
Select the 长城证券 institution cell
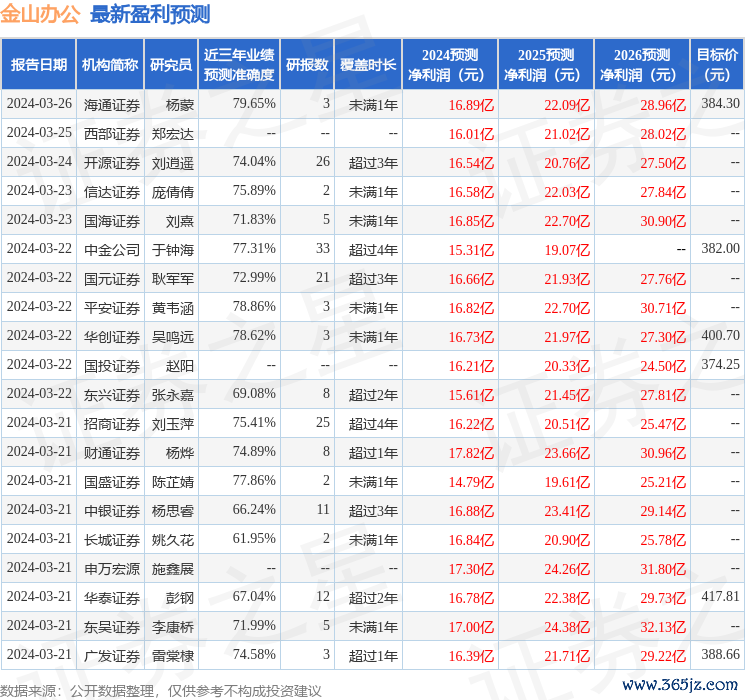point(112,540)
